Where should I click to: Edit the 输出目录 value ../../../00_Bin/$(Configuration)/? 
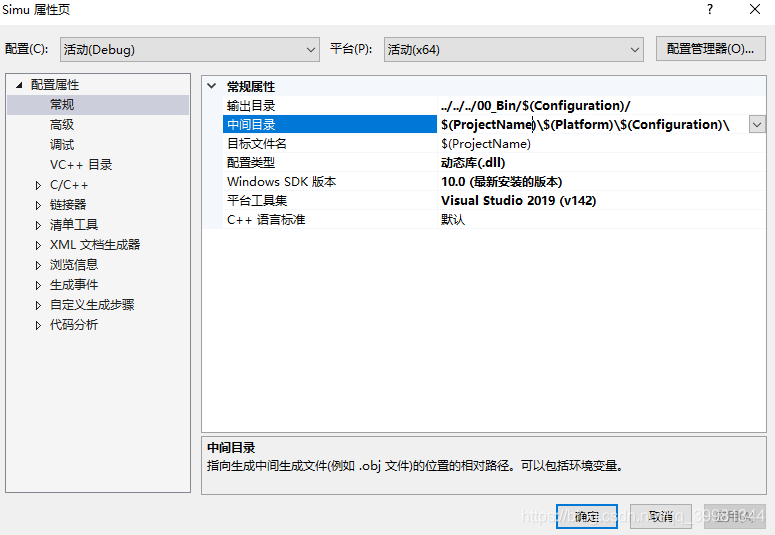(535, 105)
